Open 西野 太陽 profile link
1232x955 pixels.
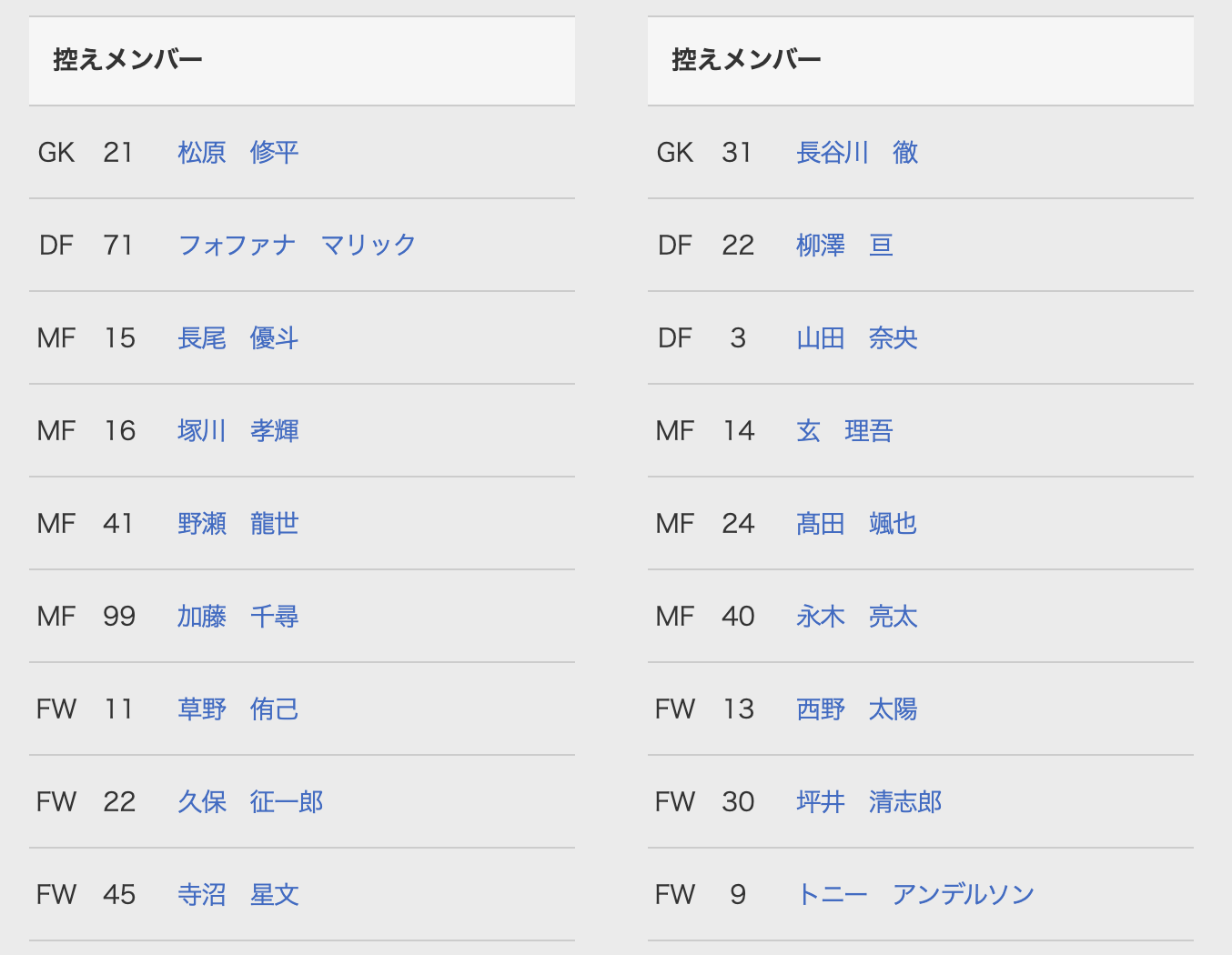click(x=856, y=709)
